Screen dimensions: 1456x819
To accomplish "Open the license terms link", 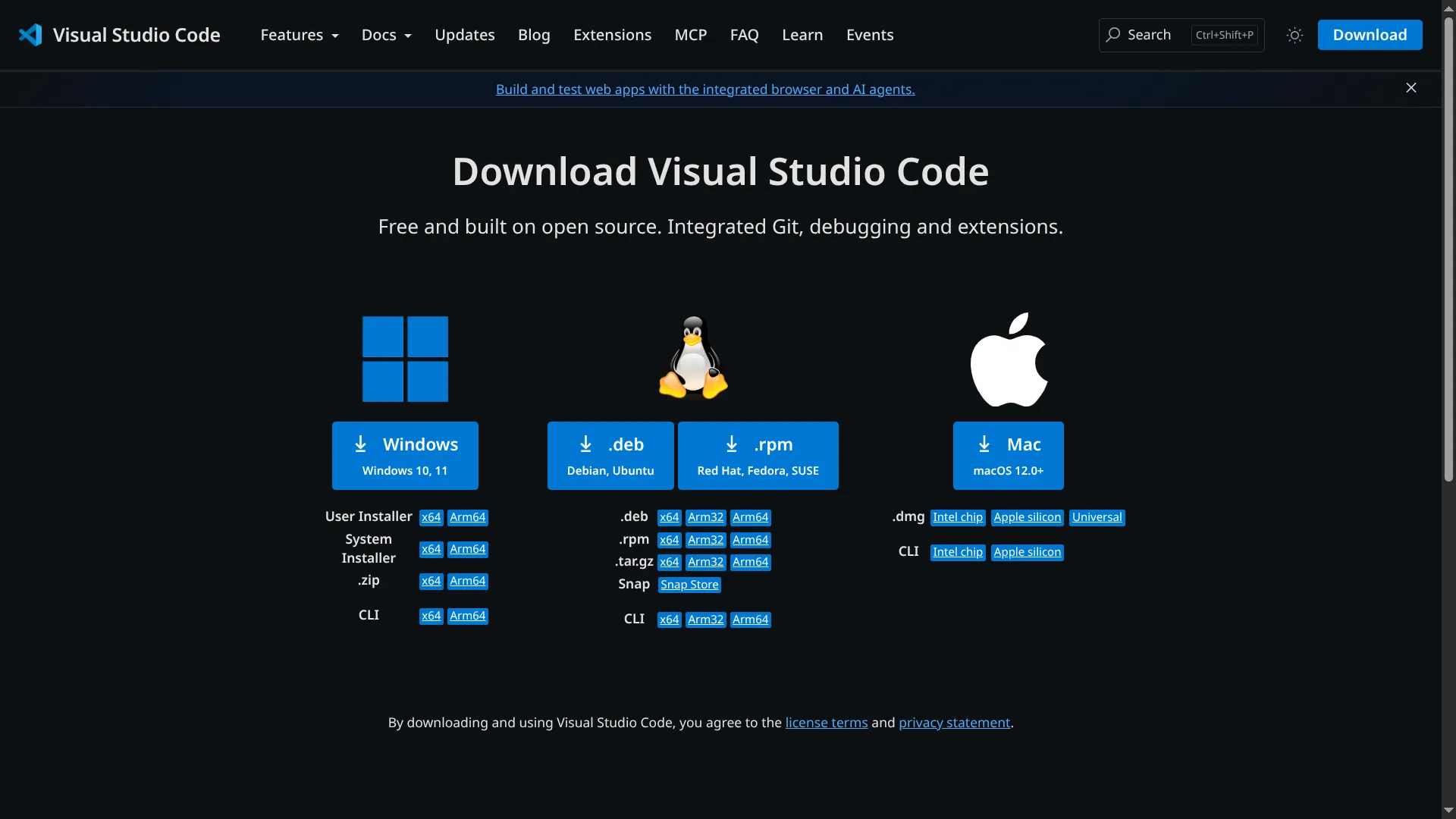I will click(827, 723).
